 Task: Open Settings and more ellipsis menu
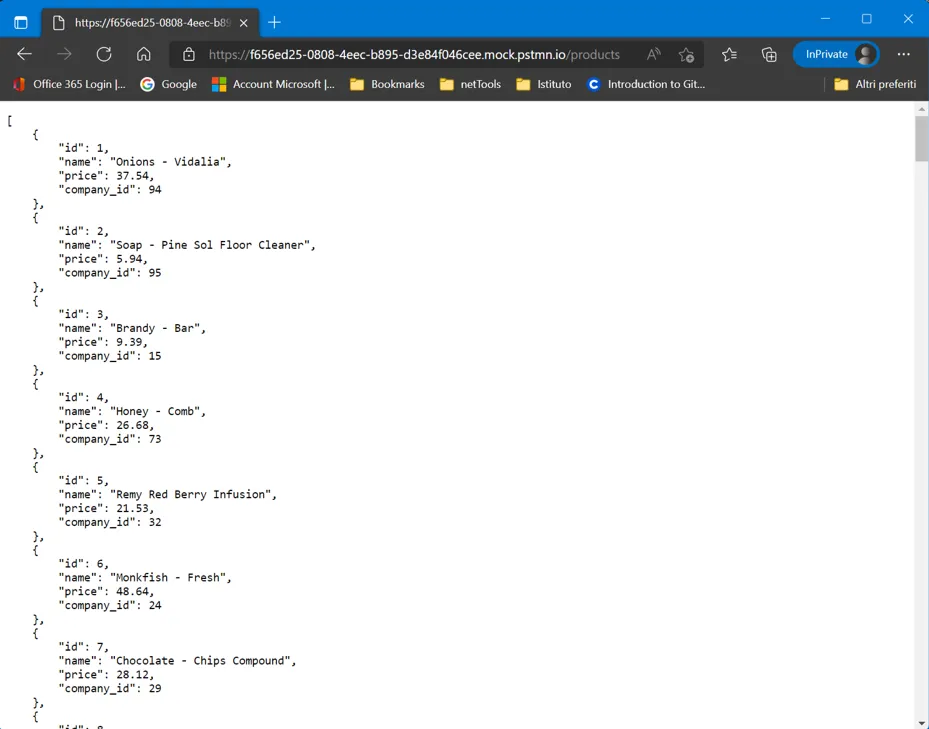click(x=904, y=55)
